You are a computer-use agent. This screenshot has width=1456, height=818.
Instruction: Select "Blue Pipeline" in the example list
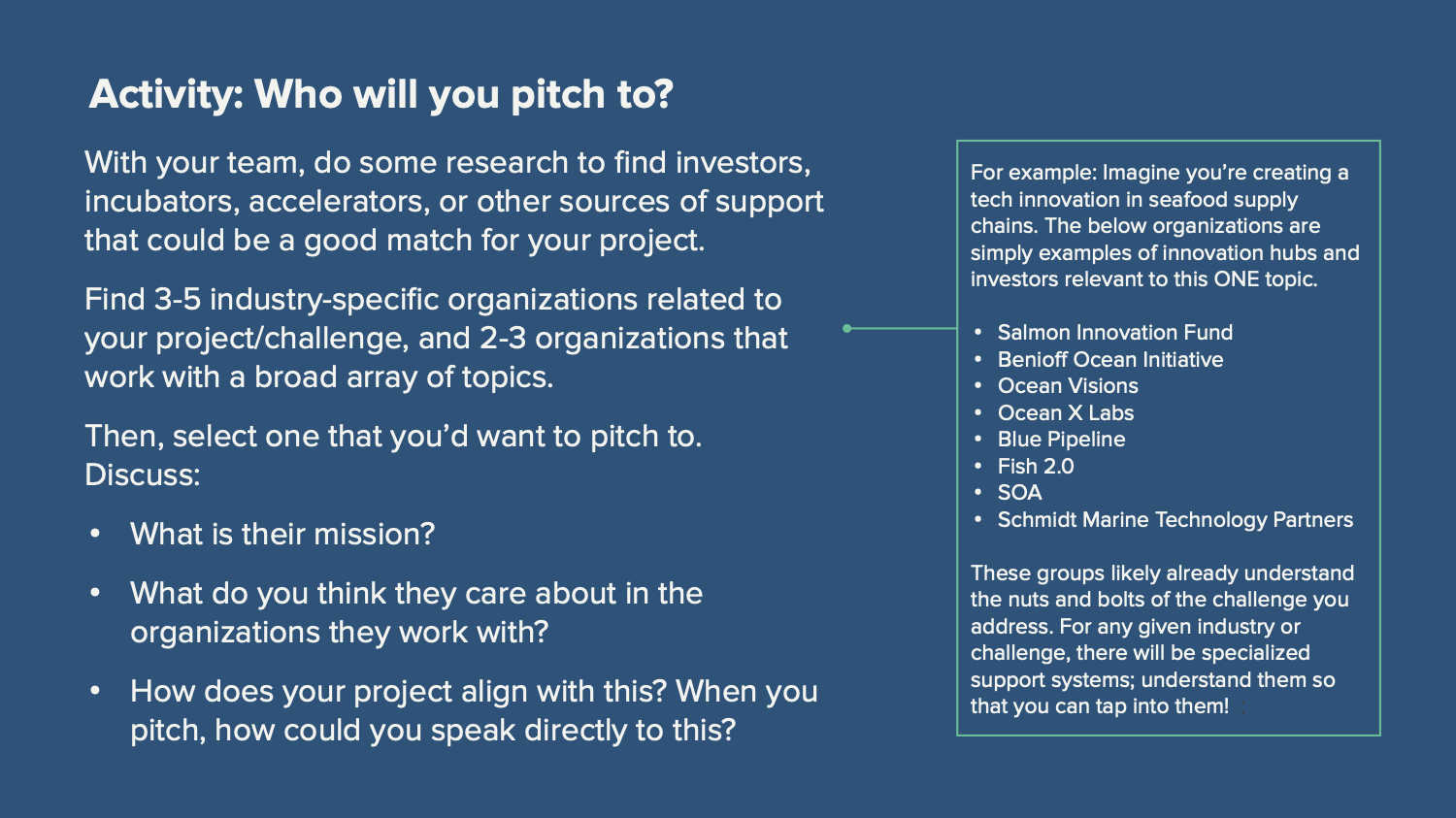point(1061,440)
